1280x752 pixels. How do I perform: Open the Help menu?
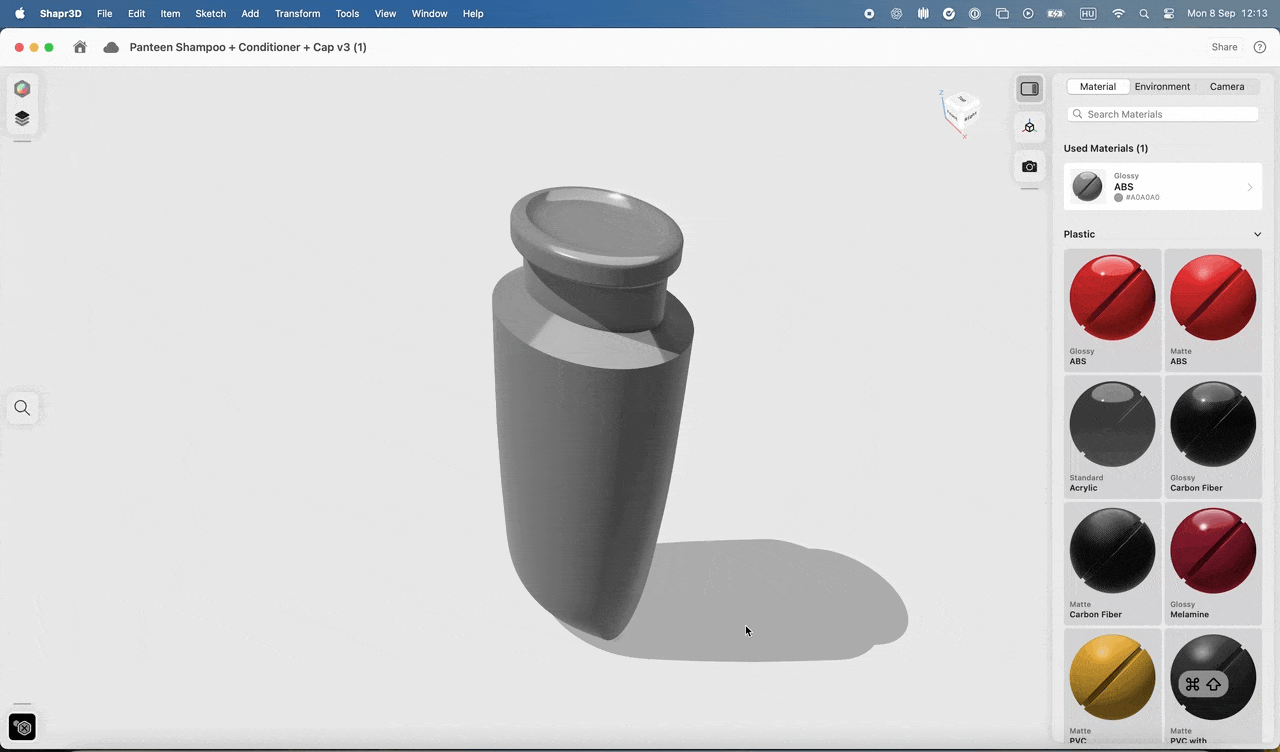tap(473, 13)
